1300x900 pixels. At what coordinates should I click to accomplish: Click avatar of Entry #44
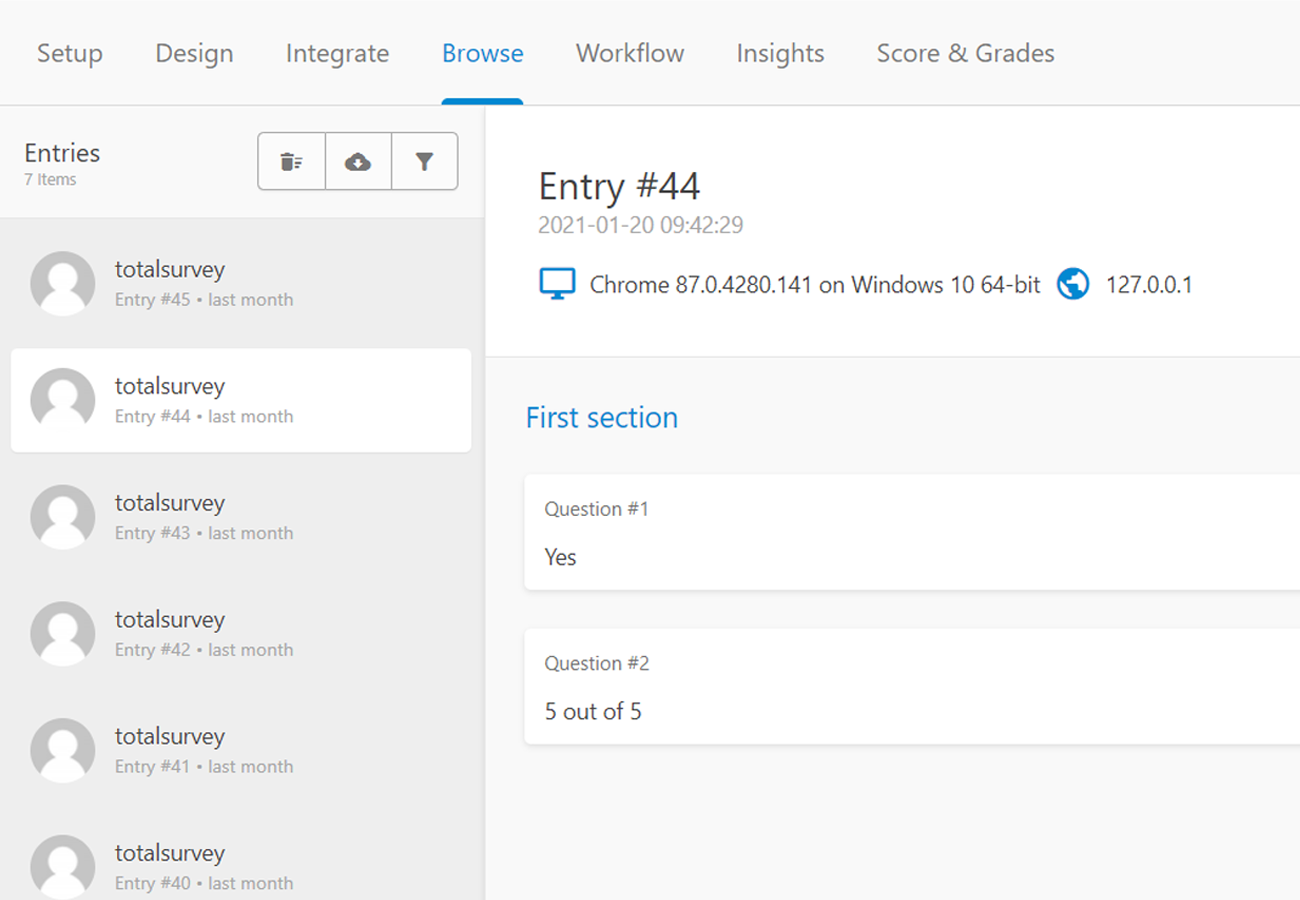63,400
